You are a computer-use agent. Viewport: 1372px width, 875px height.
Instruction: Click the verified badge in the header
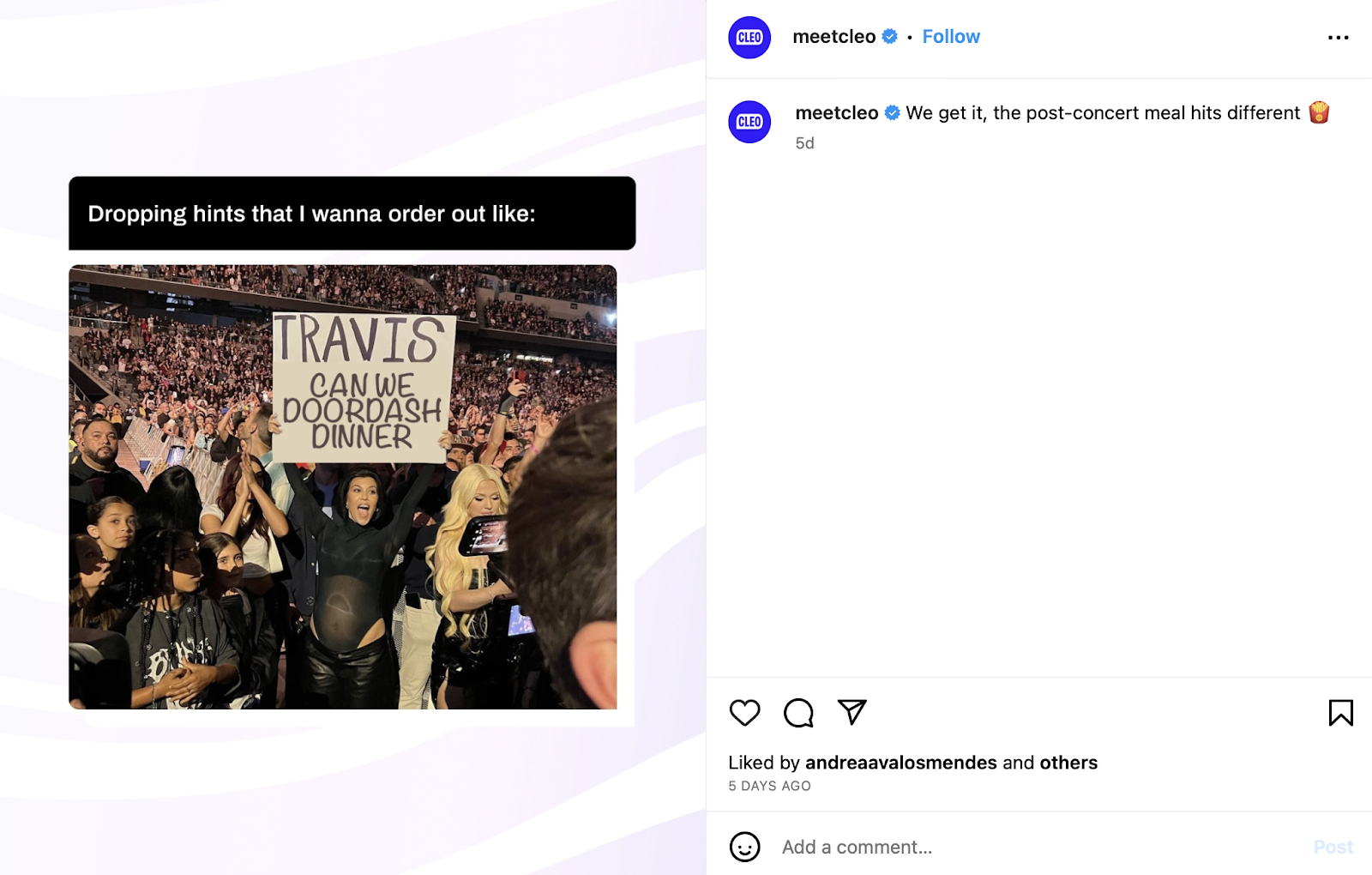[890, 37]
